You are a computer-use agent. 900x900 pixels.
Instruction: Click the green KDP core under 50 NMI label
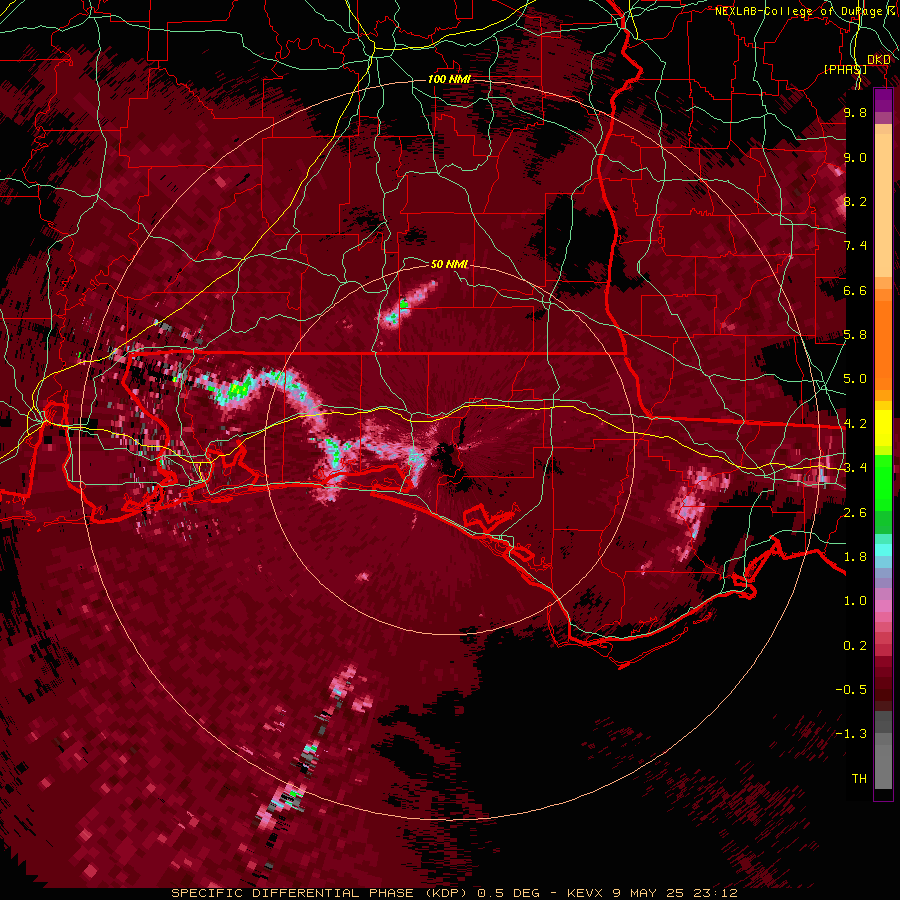coord(404,304)
